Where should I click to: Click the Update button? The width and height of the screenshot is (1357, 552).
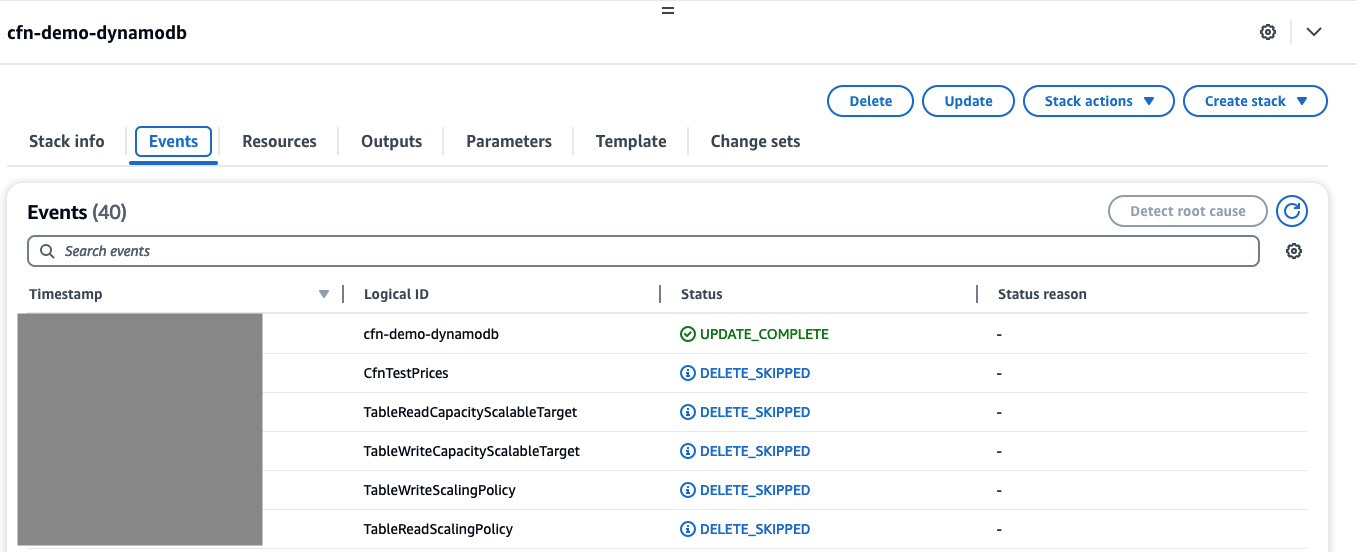click(x=968, y=101)
